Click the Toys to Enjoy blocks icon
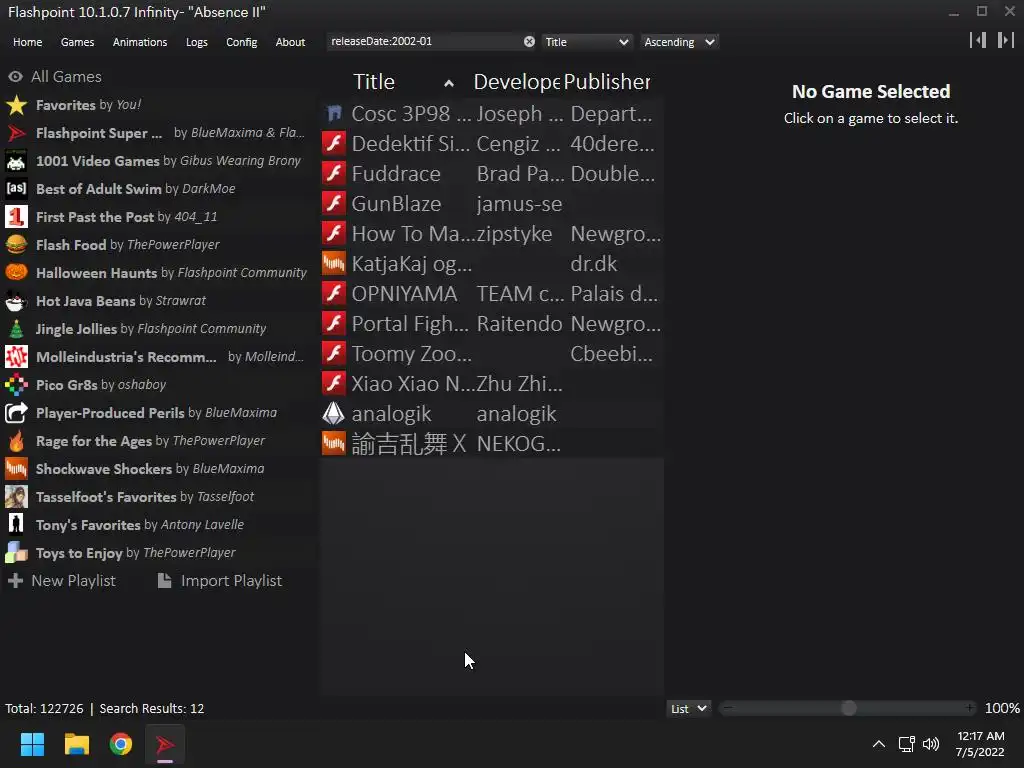The width and height of the screenshot is (1024, 768). point(16,552)
